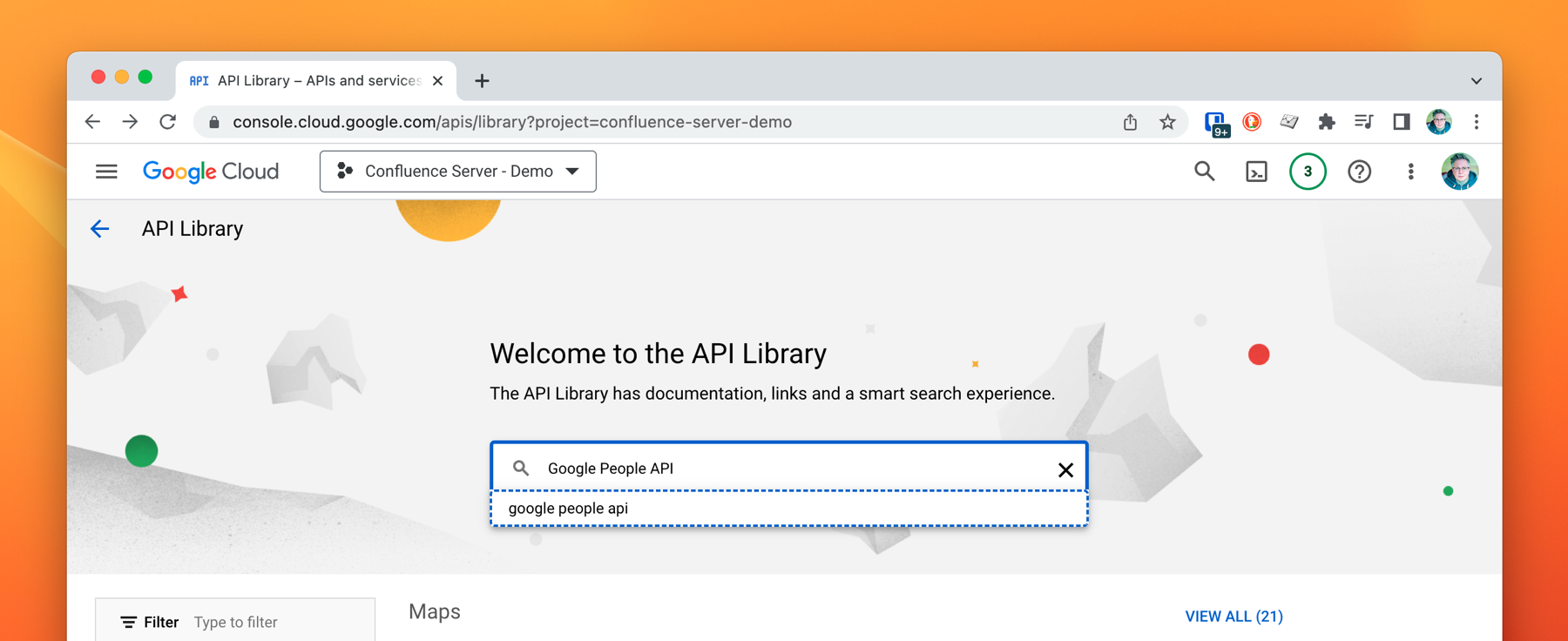
Task: Open the browser extensions puzzle icon
Action: tap(1326, 122)
